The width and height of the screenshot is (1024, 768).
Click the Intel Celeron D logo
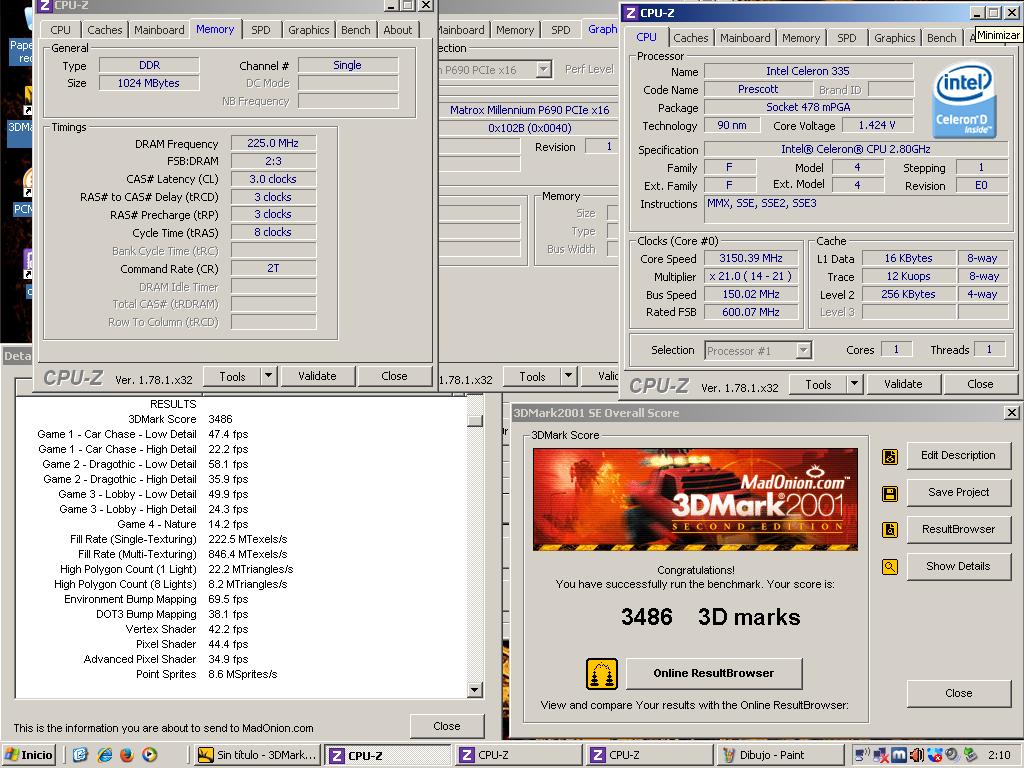point(965,101)
